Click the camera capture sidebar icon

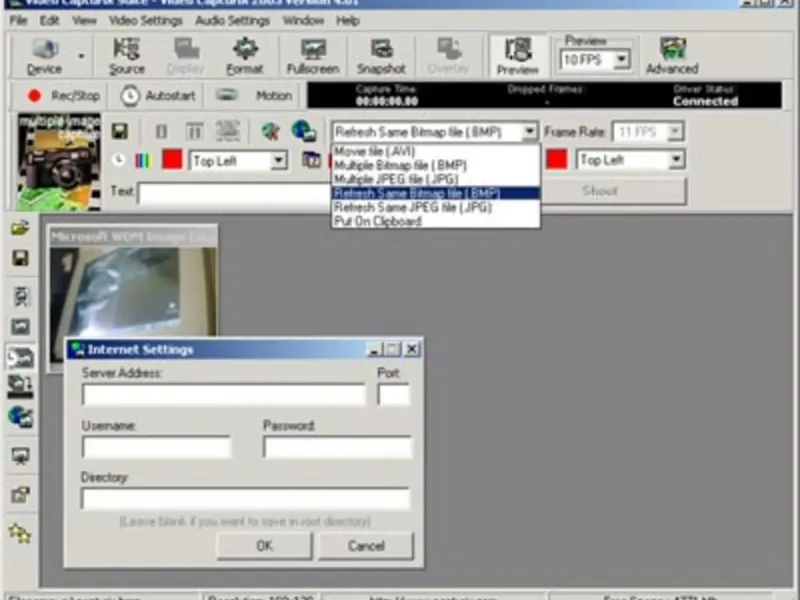click(x=20, y=358)
